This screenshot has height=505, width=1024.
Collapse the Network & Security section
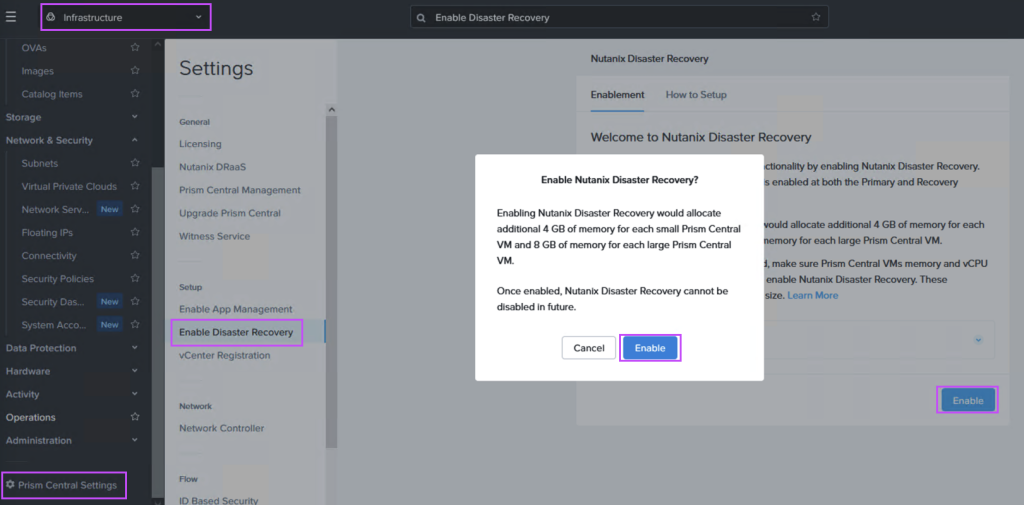[135, 140]
